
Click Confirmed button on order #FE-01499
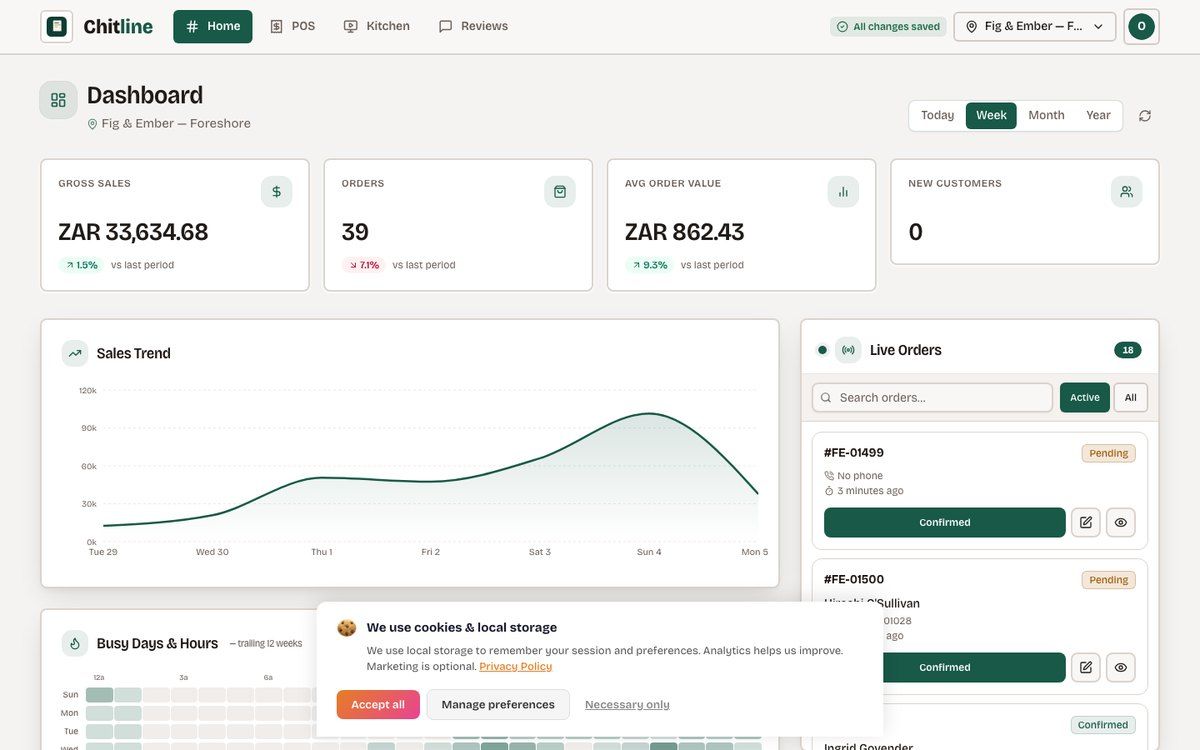(x=945, y=523)
